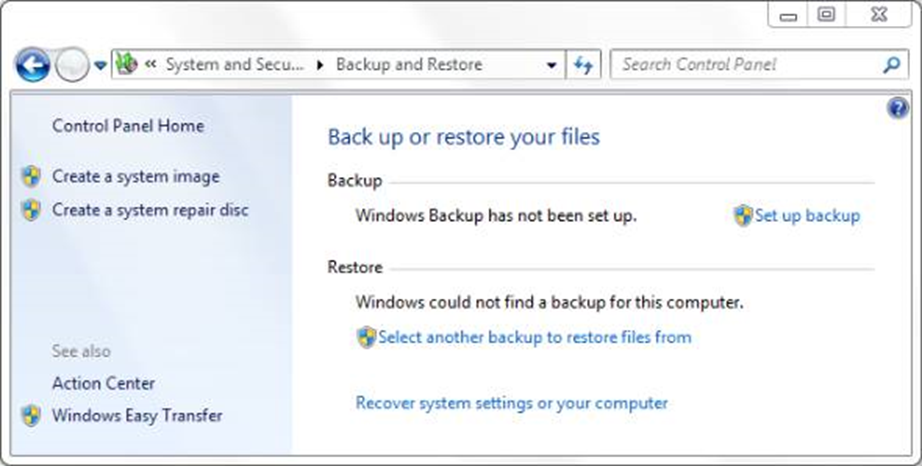Screen dimensions: 922x466
Task: Select System and Security breadcrumb
Action: 233,65
